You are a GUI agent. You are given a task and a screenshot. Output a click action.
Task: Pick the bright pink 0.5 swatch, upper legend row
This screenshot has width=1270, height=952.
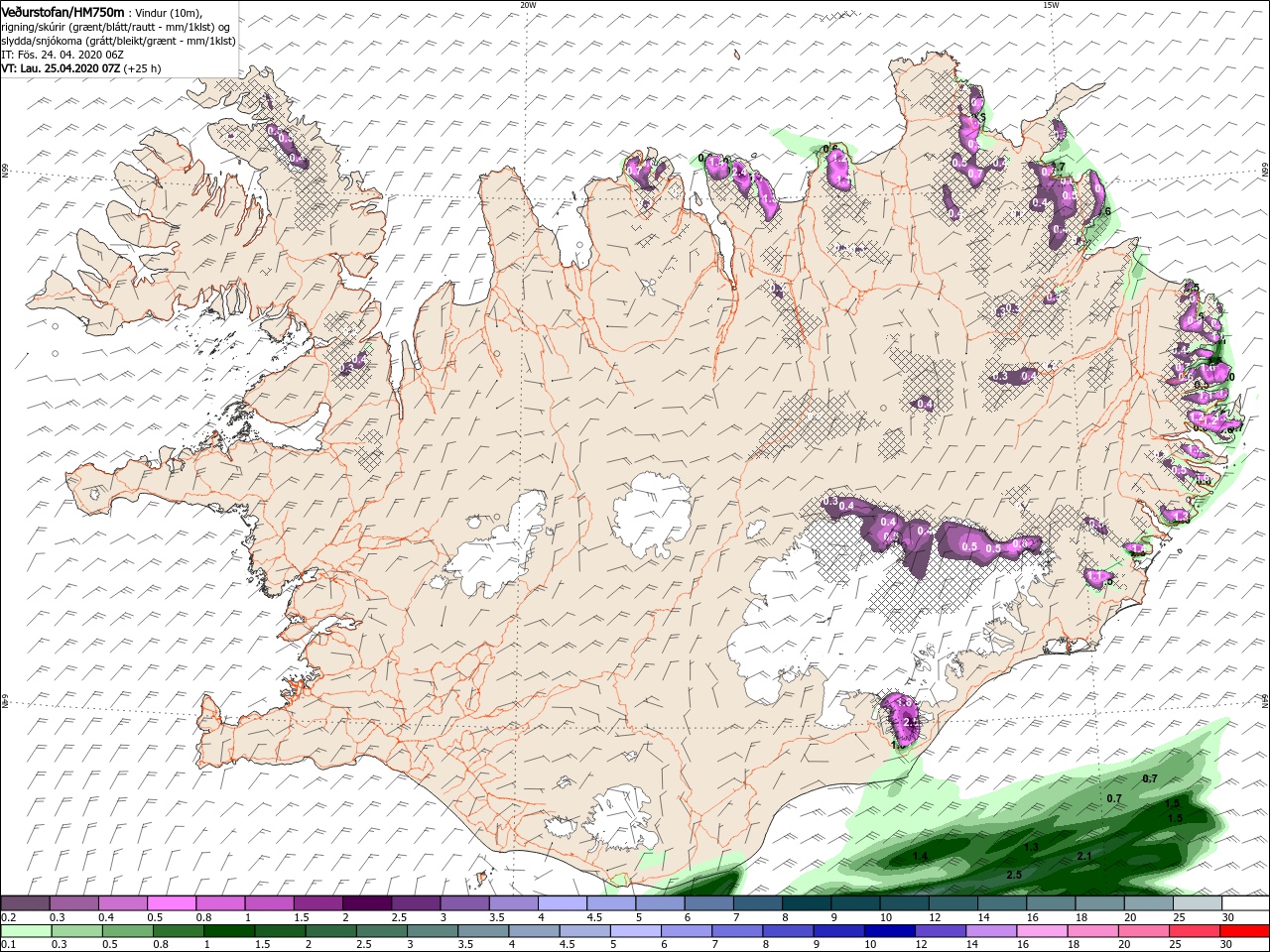click(x=172, y=903)
